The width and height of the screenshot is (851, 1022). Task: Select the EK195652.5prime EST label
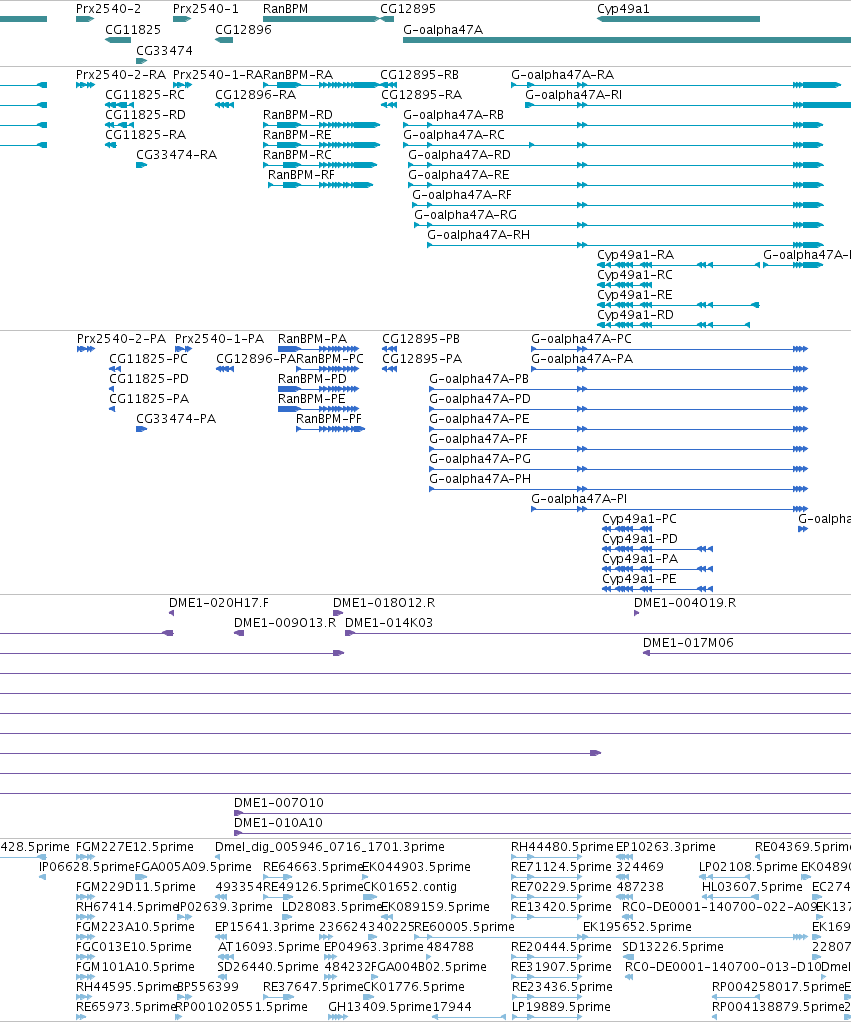coord(637,927)
